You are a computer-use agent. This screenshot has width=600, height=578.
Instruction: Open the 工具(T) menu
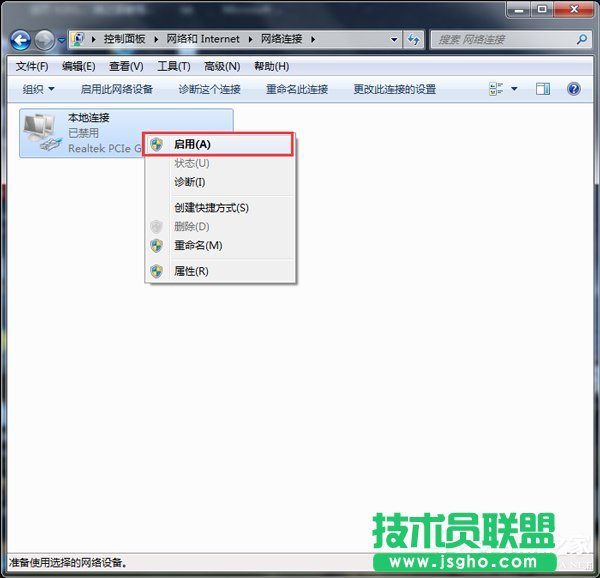click(174, 67)
